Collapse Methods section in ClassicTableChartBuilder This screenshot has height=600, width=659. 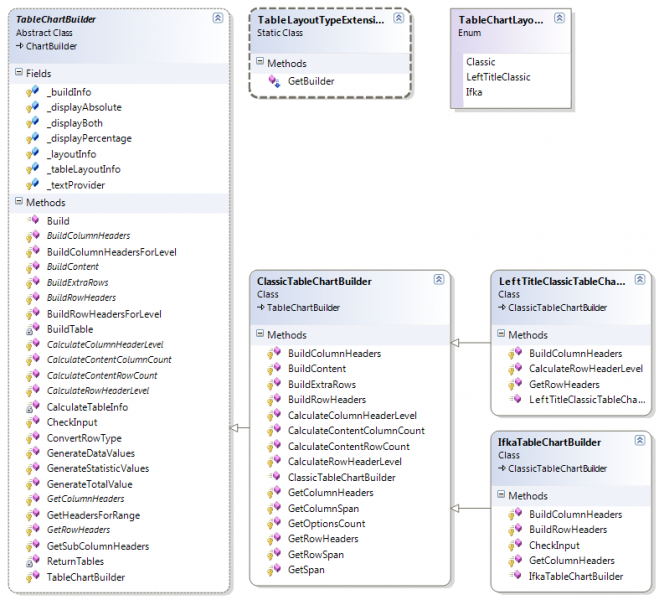260,335
